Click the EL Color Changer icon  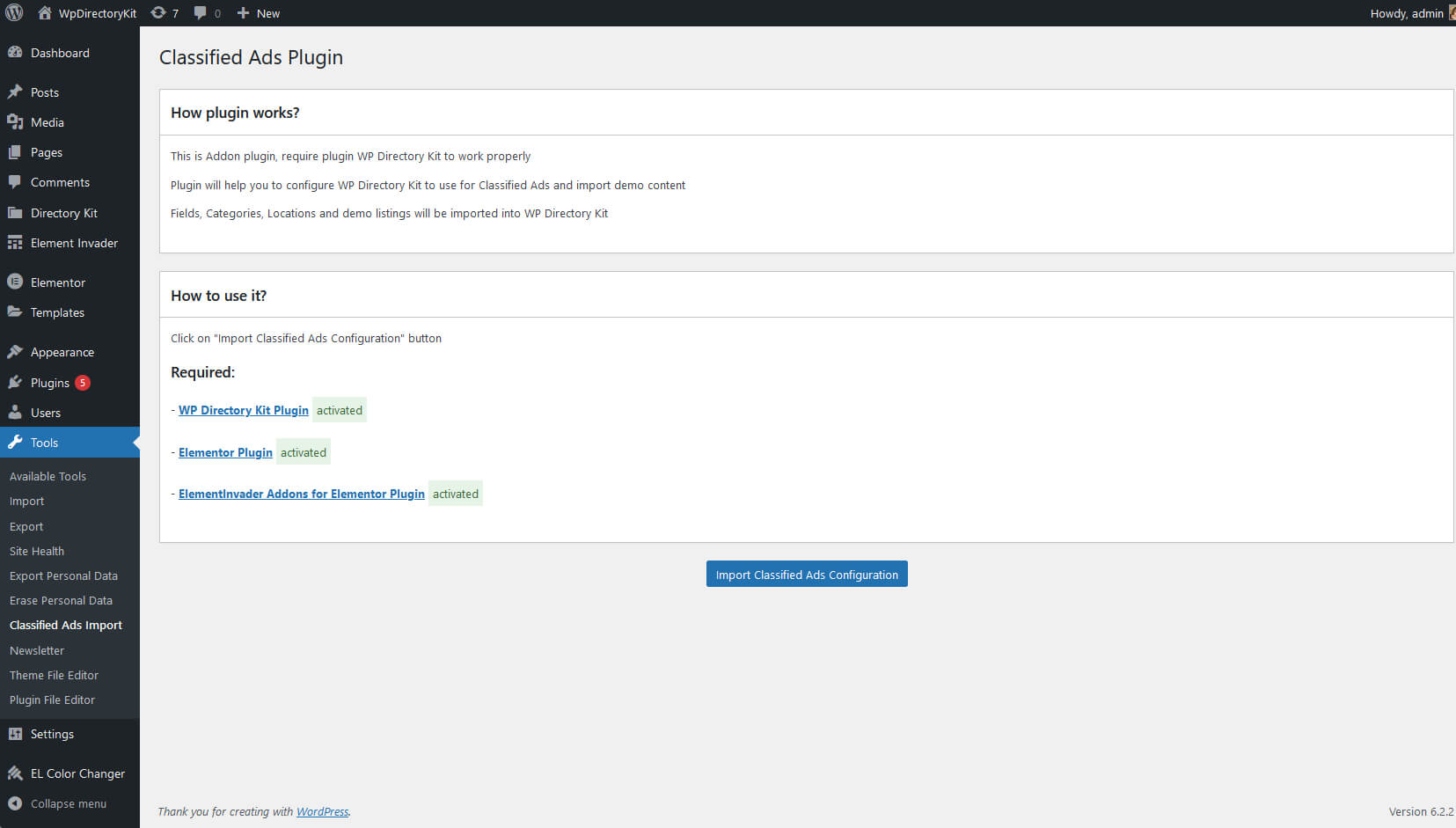(x=15, y=773)
